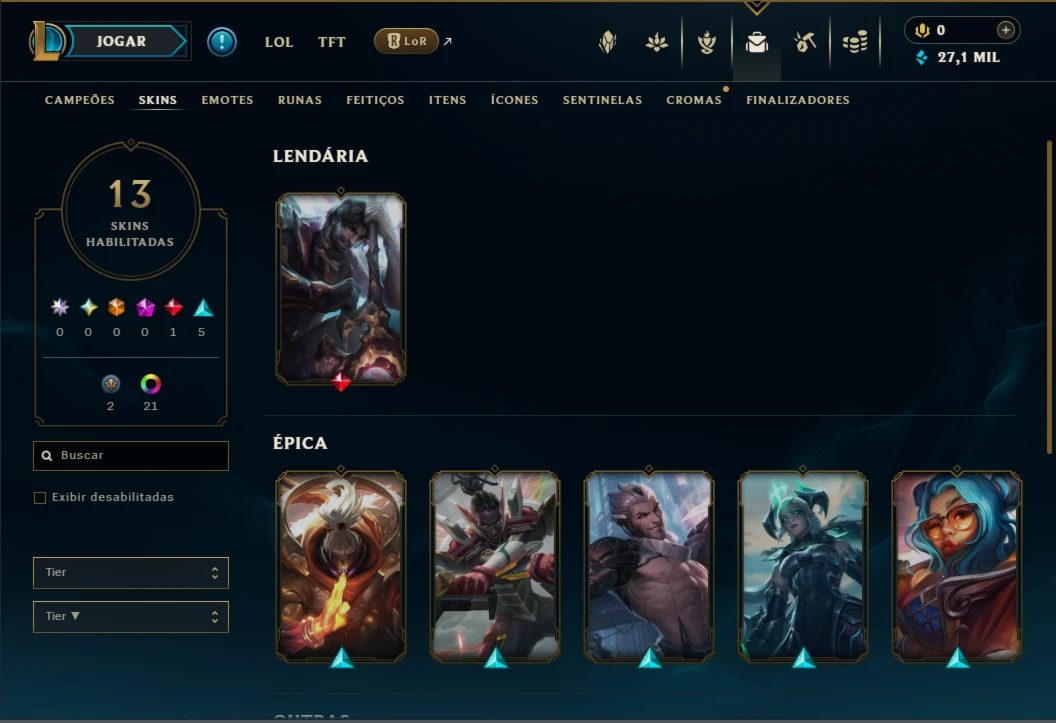Open the TFT game link
1056x723 pixels.
tap(331, 42)
